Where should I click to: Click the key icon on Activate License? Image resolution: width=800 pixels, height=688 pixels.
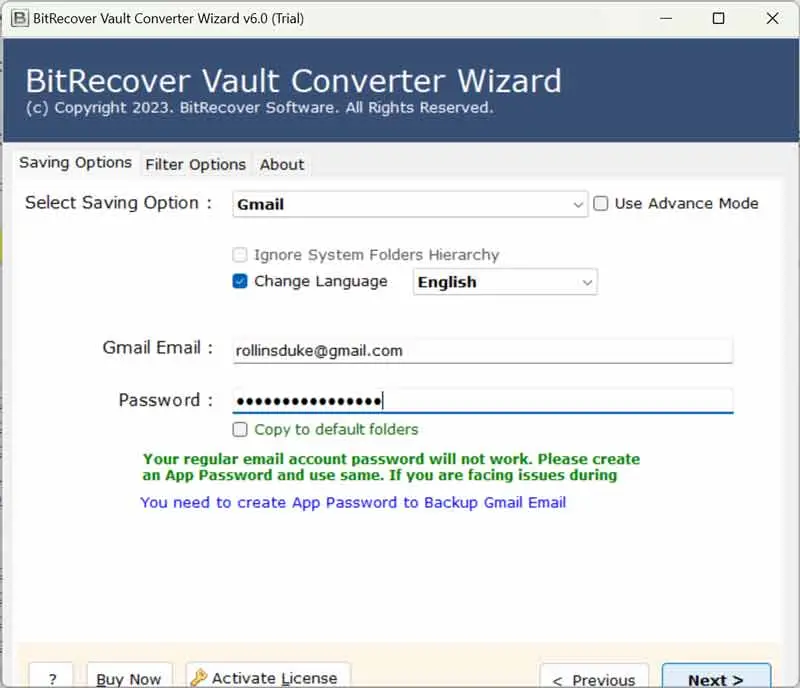click(199, 678)
